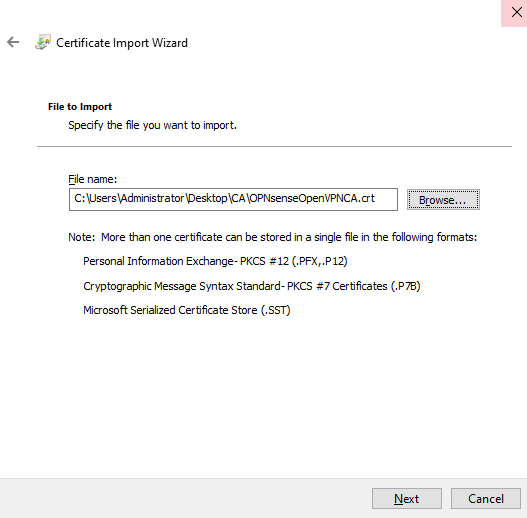
Task: Click the Certificate Import Wizard icon
Action: pos(43,42)
